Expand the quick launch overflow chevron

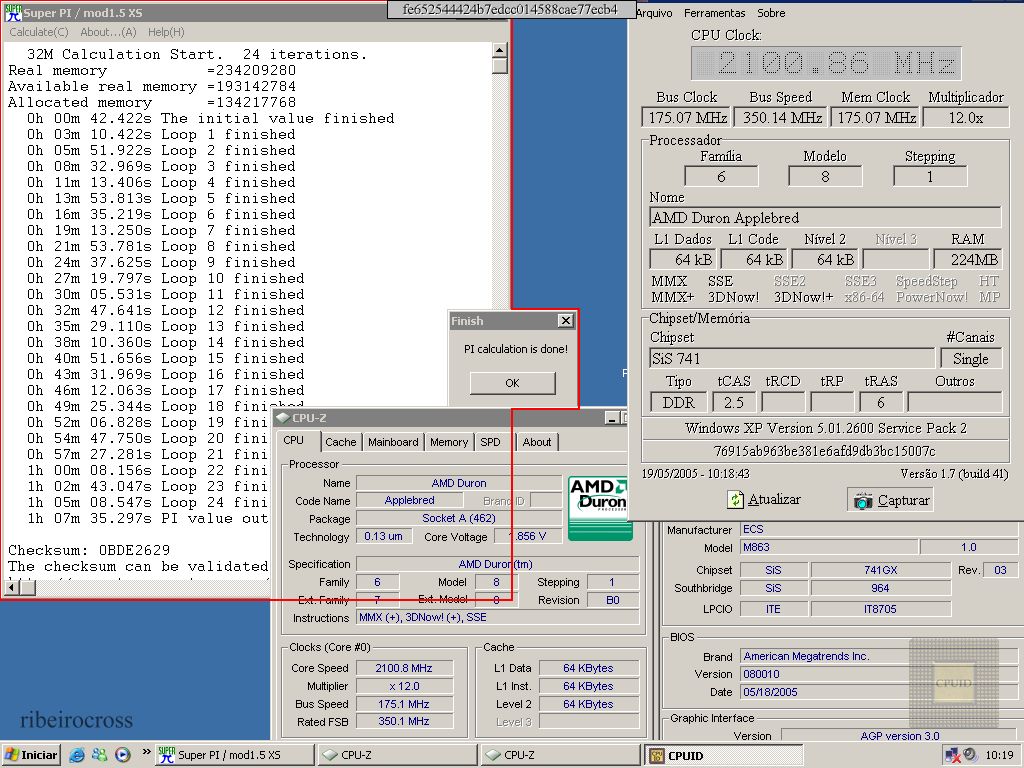coord(146,752)
